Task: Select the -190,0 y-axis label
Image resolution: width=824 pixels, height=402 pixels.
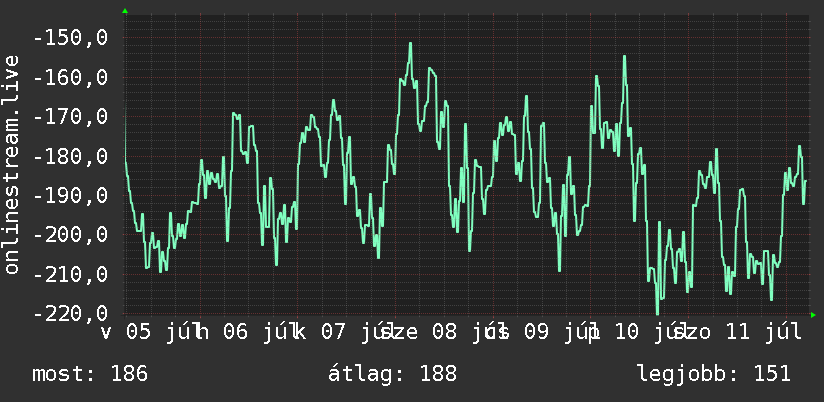Action: [x=70, y=196]
